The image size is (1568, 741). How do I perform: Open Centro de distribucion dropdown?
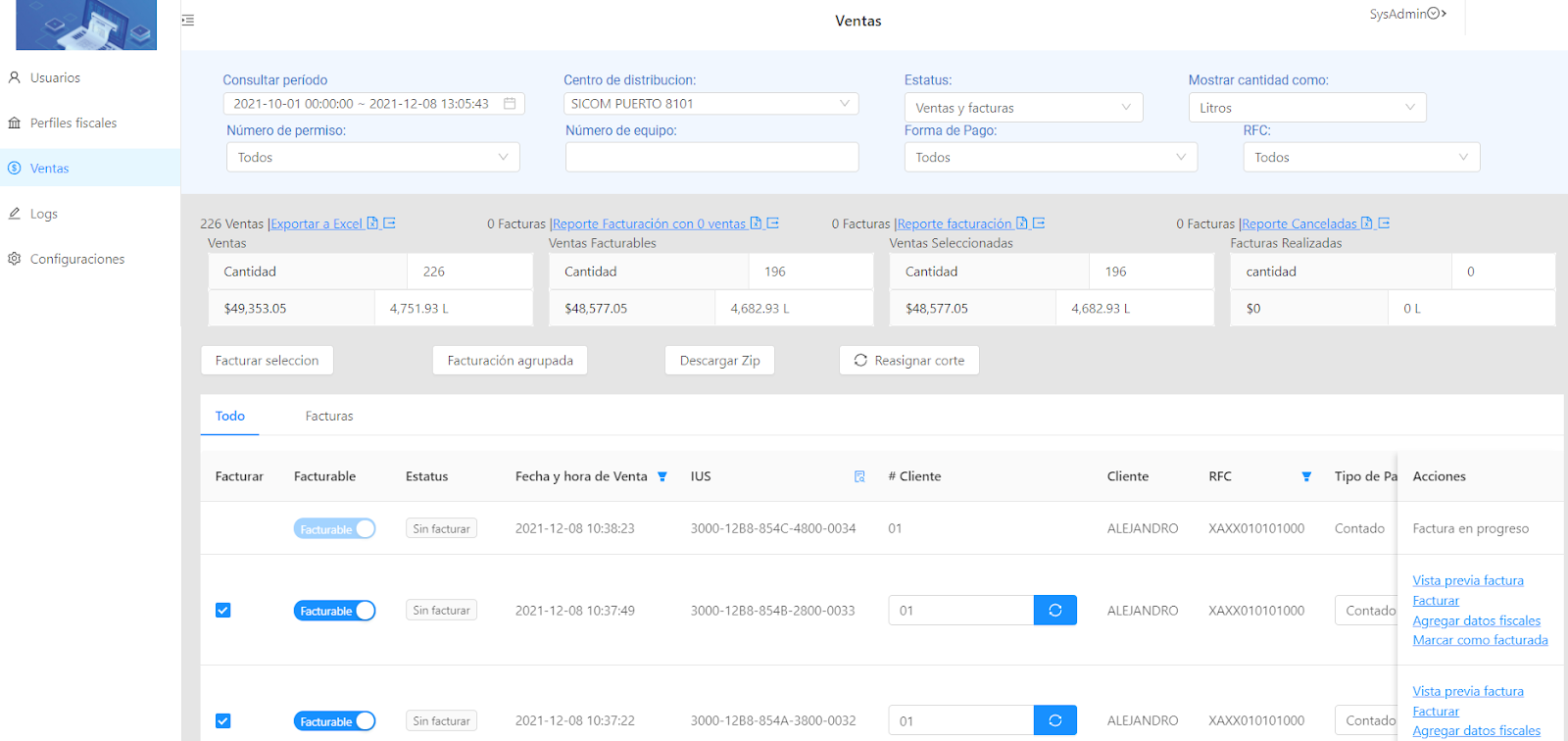(711, 104)
